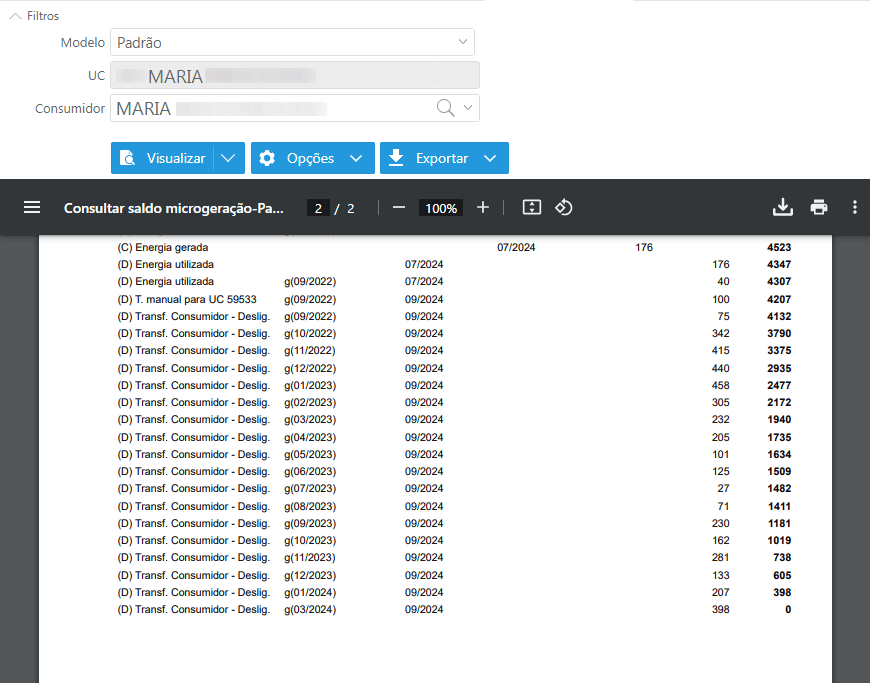Click the UC field

coord(294,76)
